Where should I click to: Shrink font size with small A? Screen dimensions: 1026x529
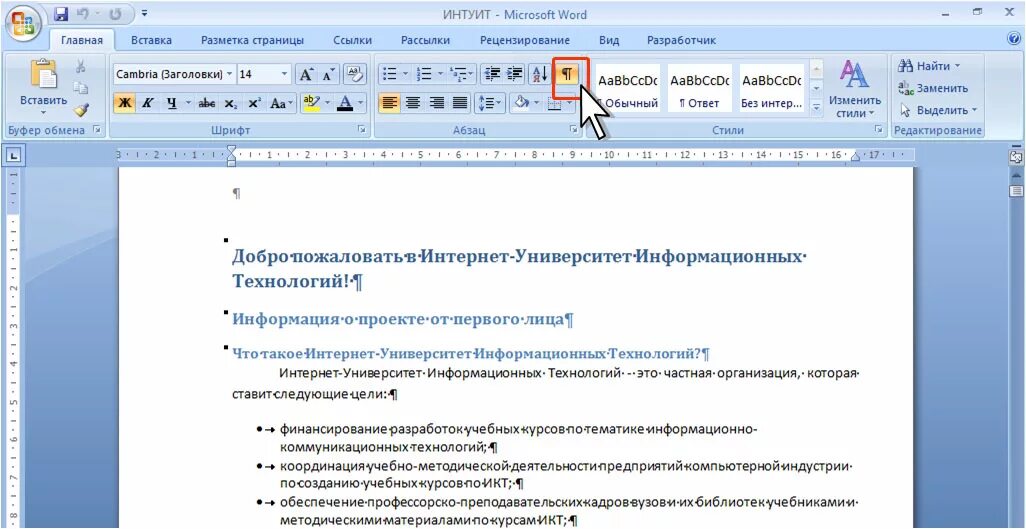click(328, 75)
